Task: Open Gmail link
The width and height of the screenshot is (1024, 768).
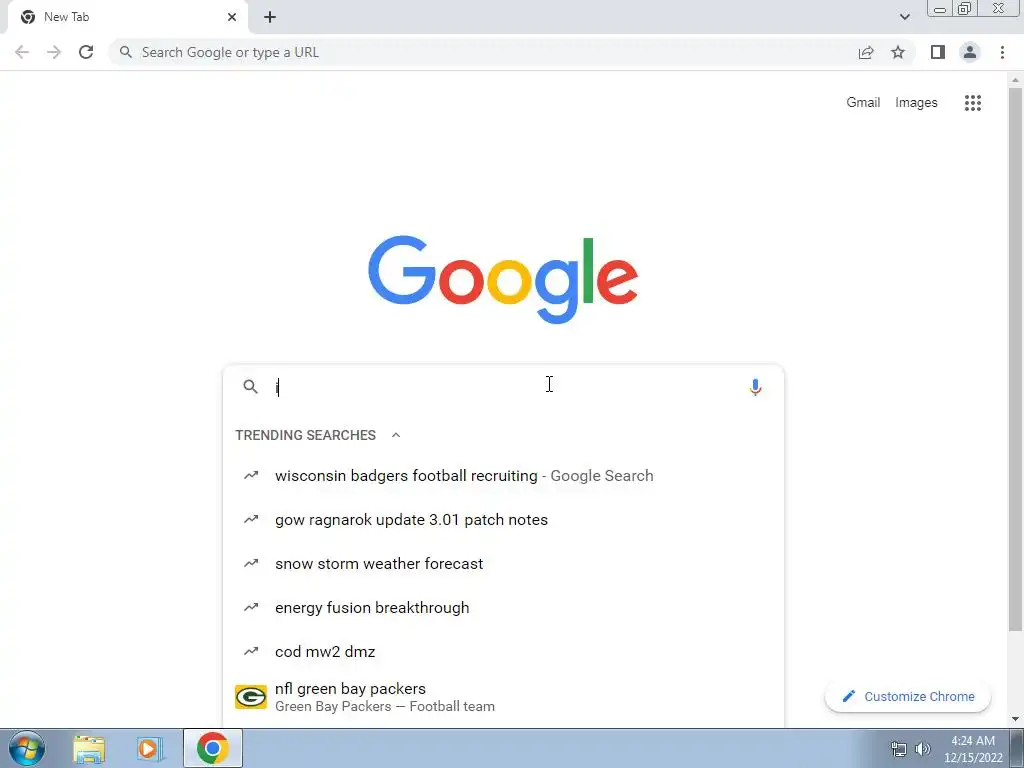Action: coord(863,103)
